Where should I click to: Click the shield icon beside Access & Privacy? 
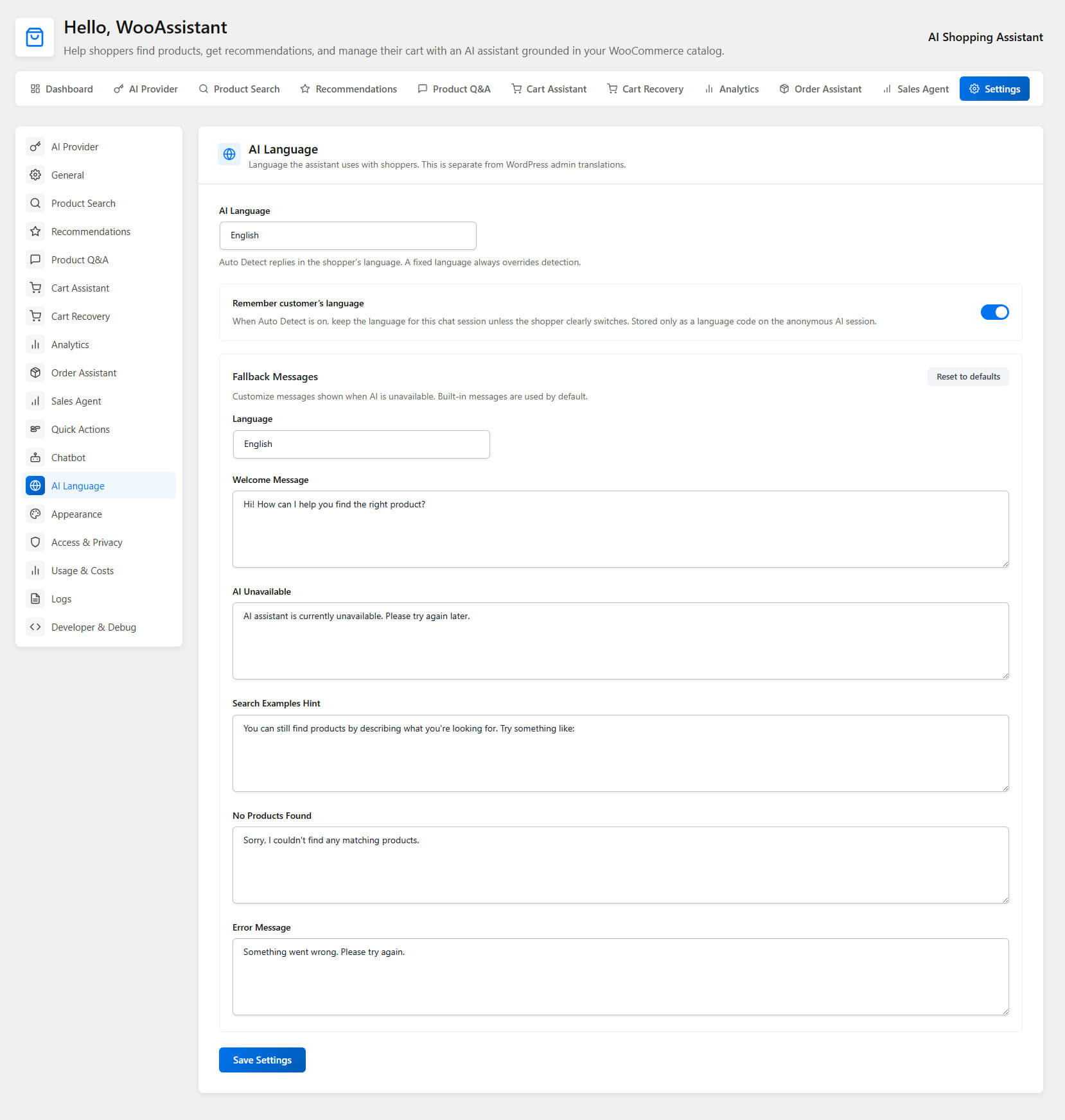coord(35,542)
